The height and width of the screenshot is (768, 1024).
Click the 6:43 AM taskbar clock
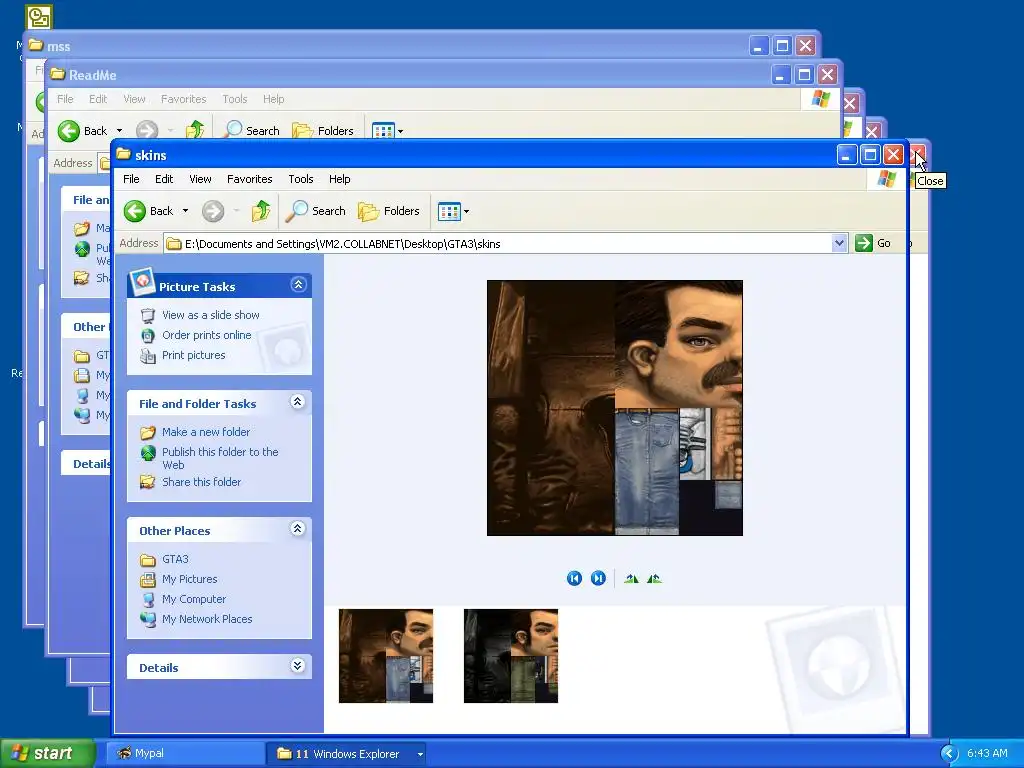[x=987, y=754]
